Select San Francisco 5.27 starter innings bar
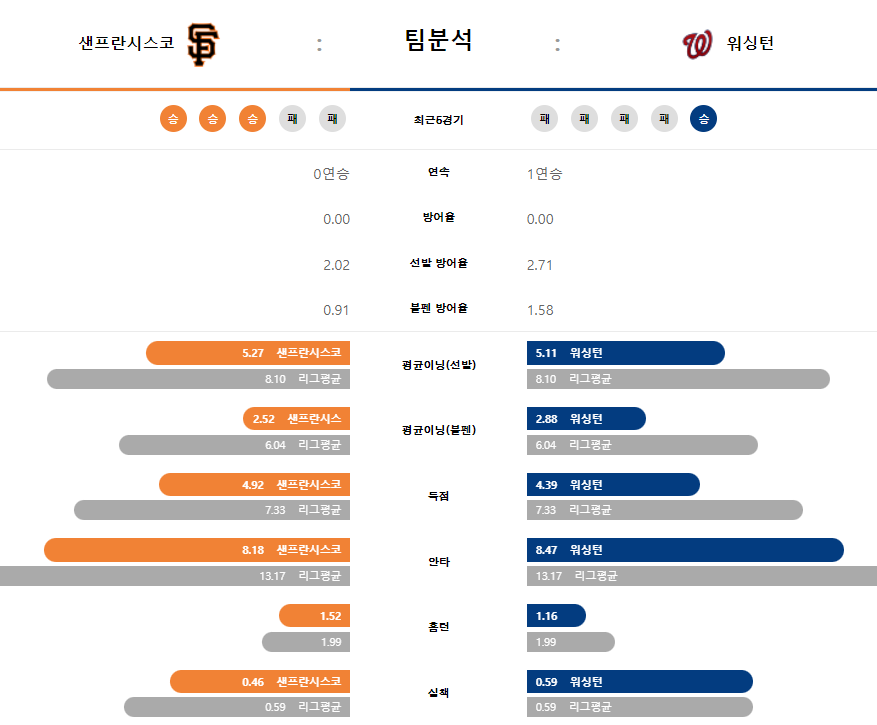This screenshot has height=725, width=877. point(248,353)
